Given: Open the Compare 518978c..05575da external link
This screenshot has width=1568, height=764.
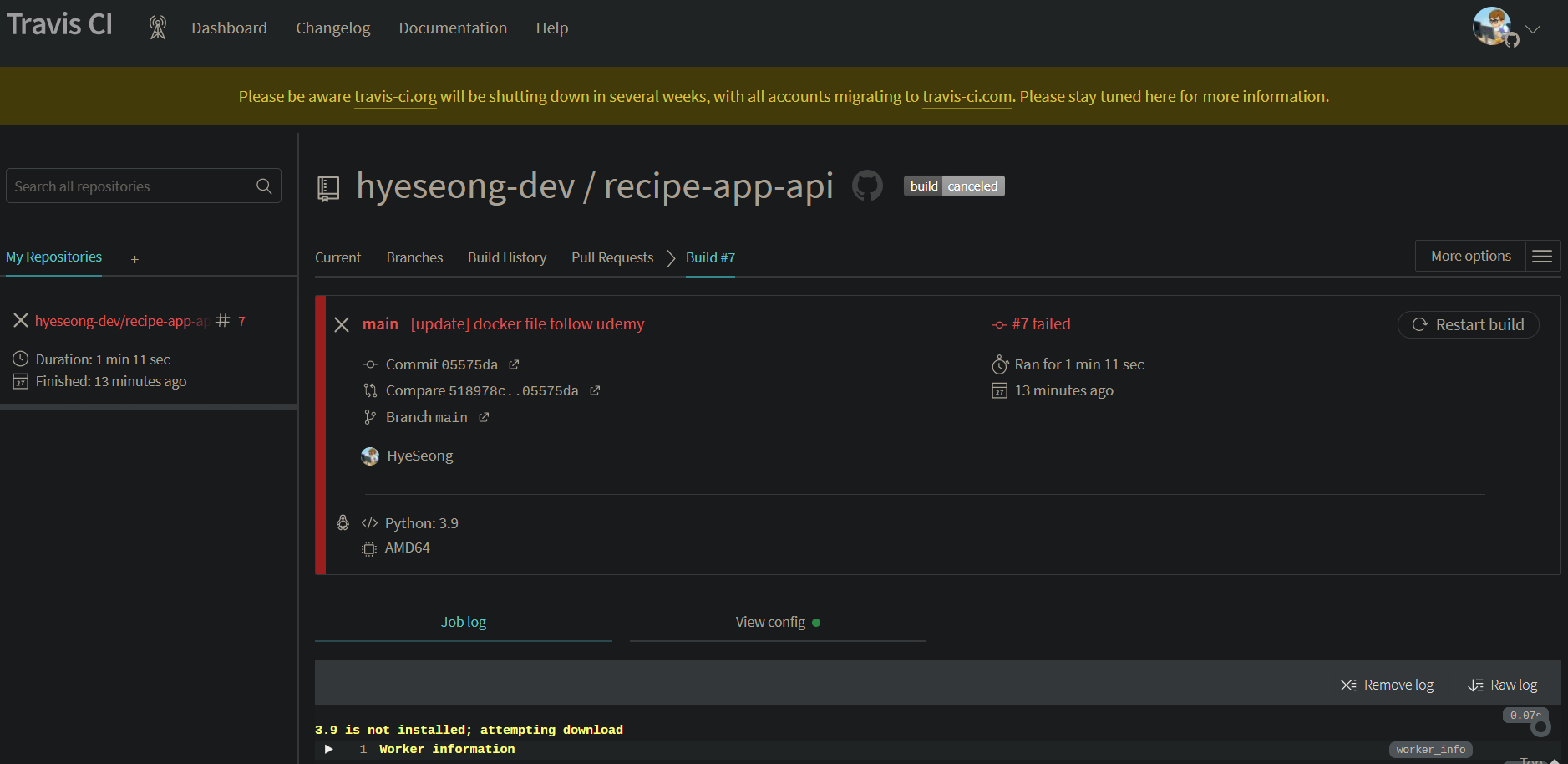Looking at the screenshot, I should click(x=594, y=390).
